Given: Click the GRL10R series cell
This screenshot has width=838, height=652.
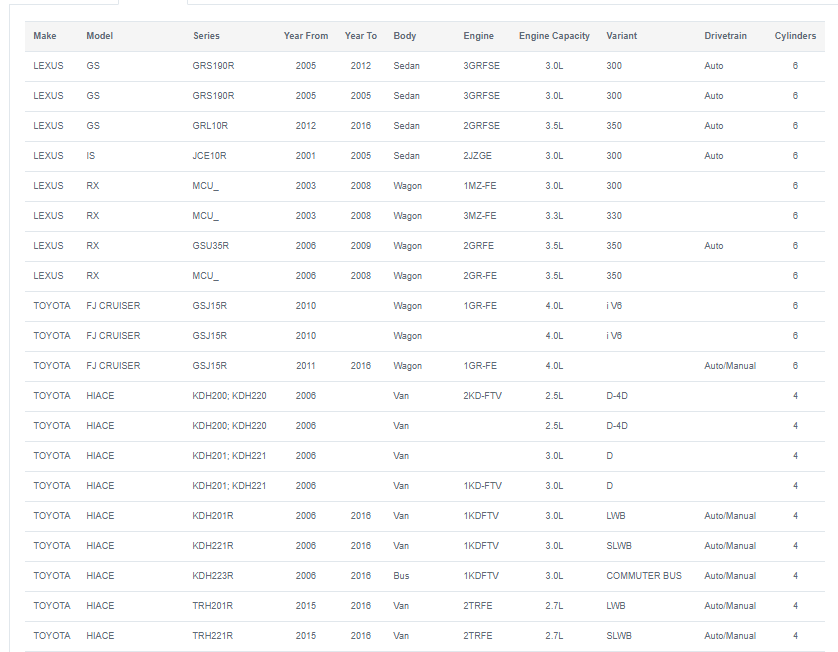Looking at the screenshot, I should [210, 126].
